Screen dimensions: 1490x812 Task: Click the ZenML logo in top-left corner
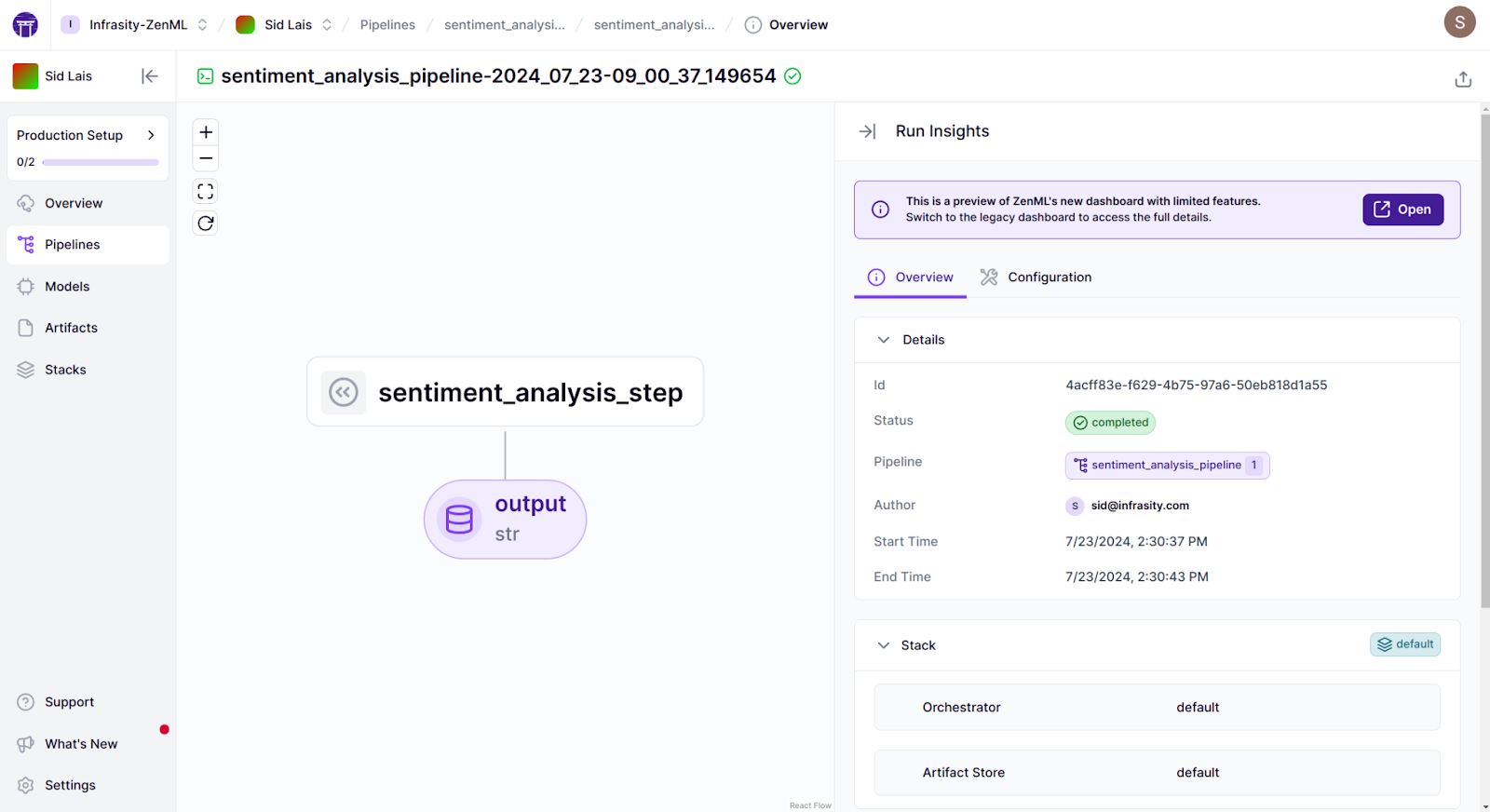25,25
